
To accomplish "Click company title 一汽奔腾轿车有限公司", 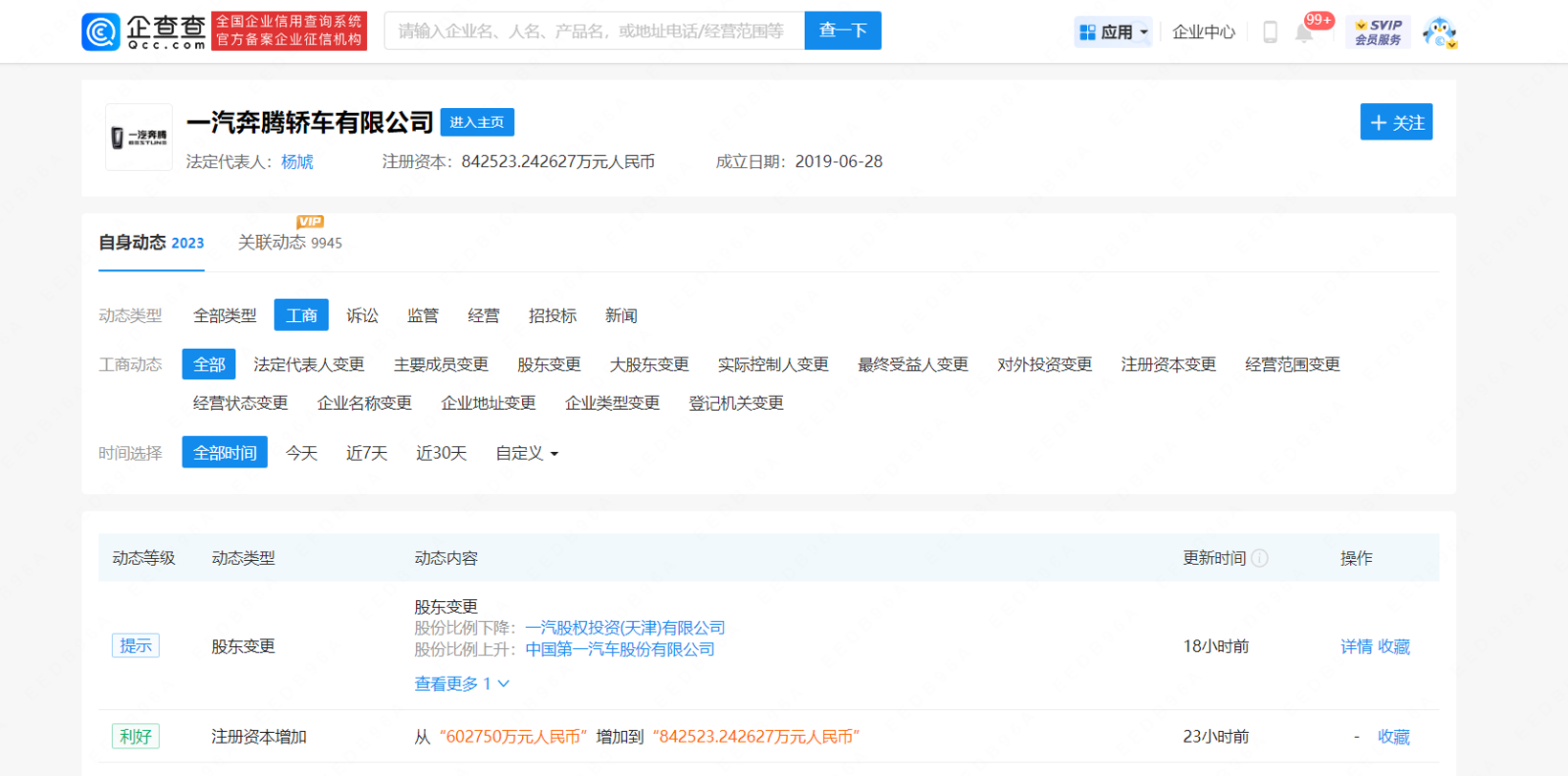I will pos(310,122).
